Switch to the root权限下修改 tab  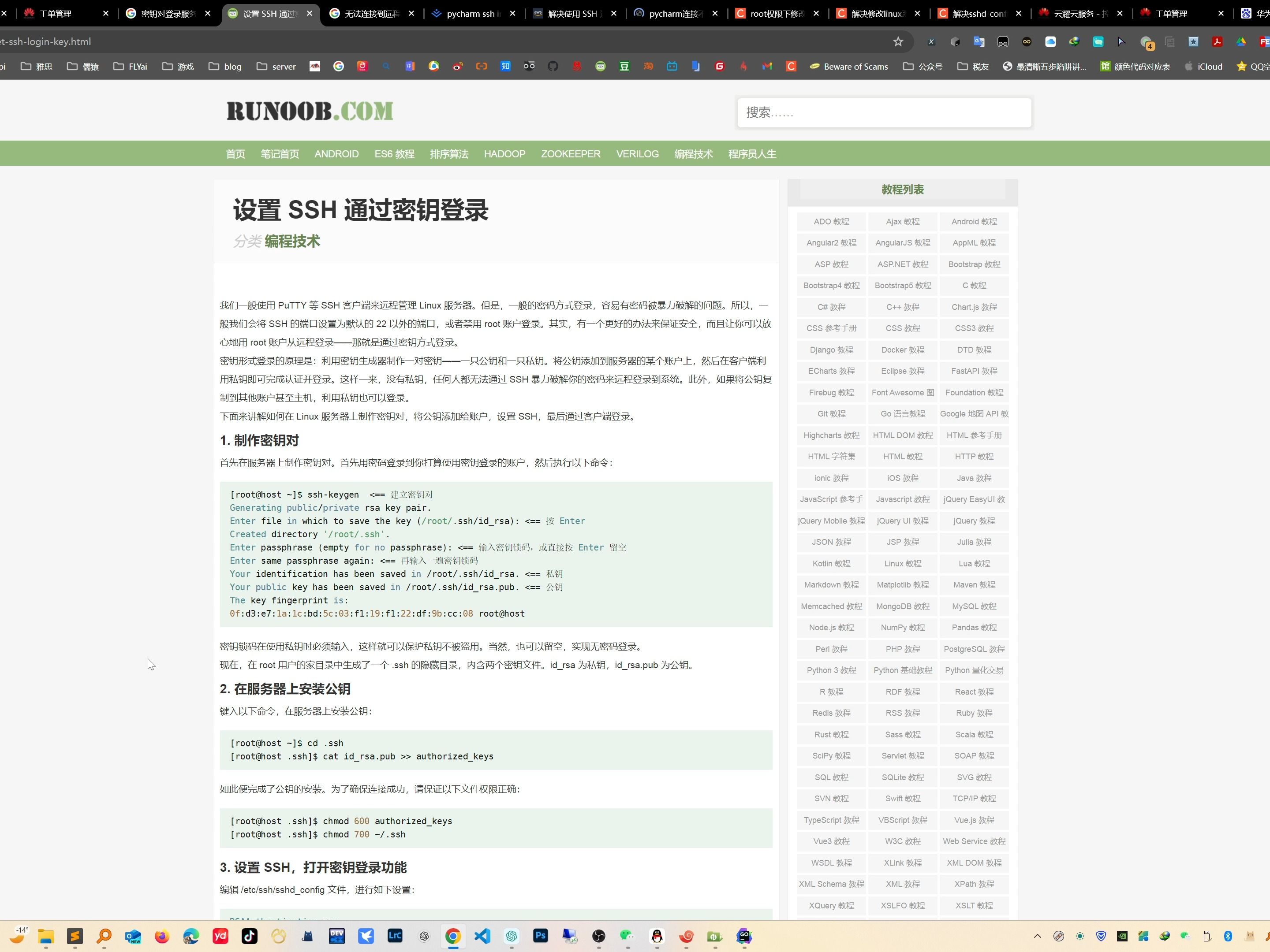pyautogui.click(x=777, y=13)
